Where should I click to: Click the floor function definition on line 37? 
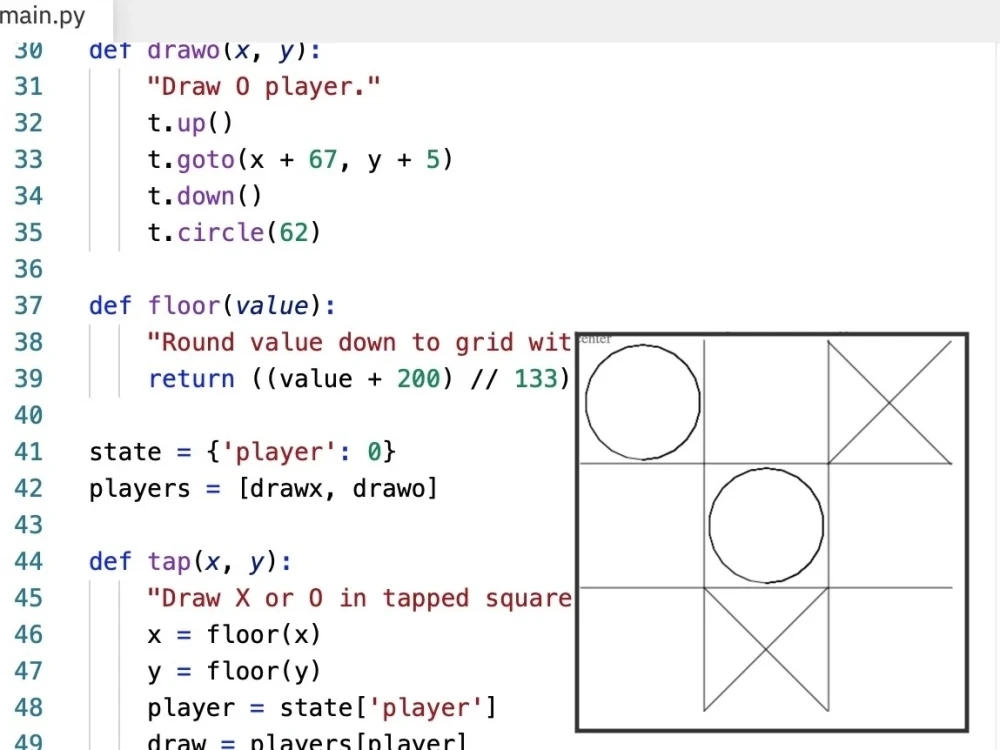coord(183,305)
